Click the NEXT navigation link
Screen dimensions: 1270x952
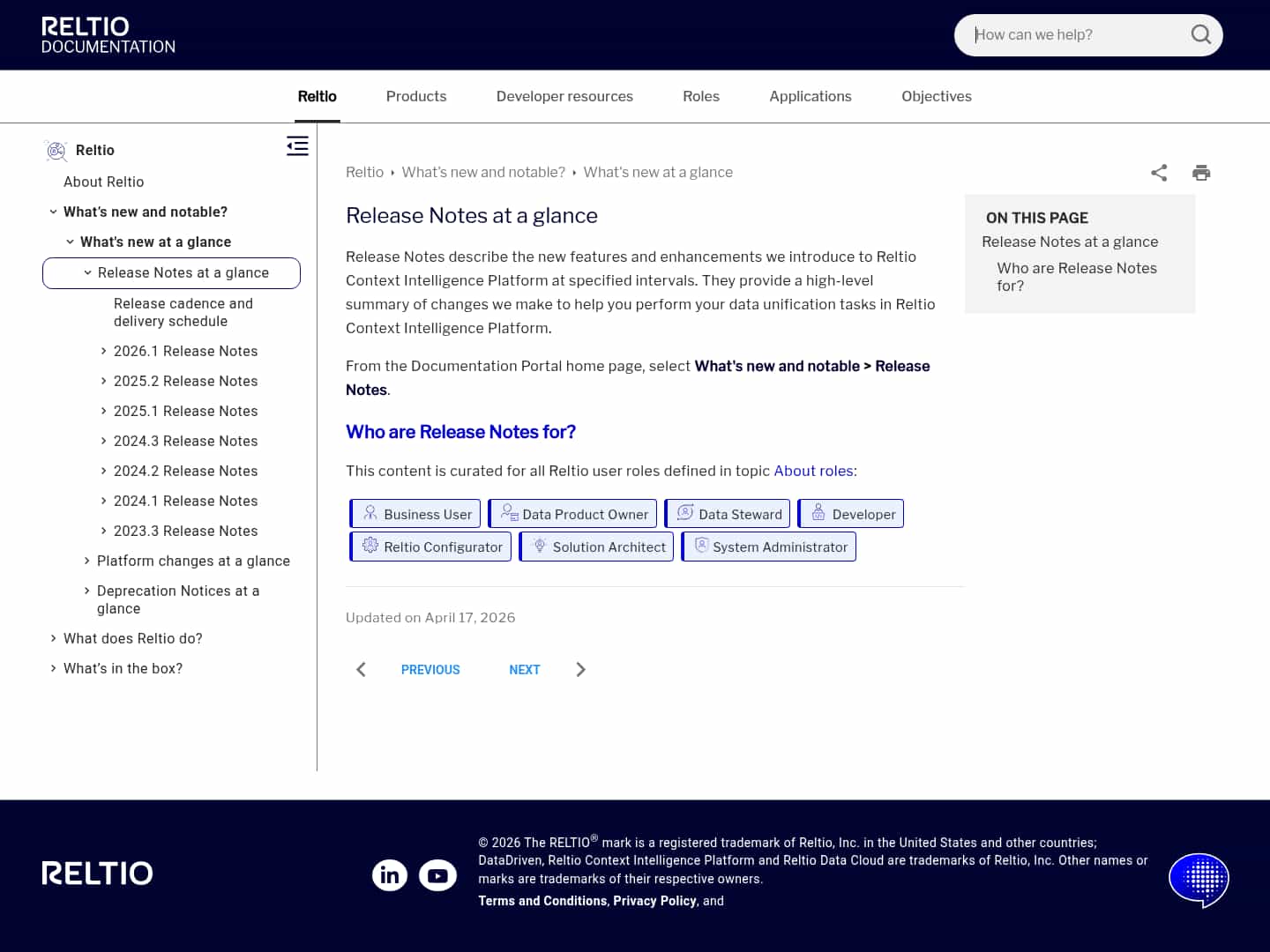click(x=525, y=670)
